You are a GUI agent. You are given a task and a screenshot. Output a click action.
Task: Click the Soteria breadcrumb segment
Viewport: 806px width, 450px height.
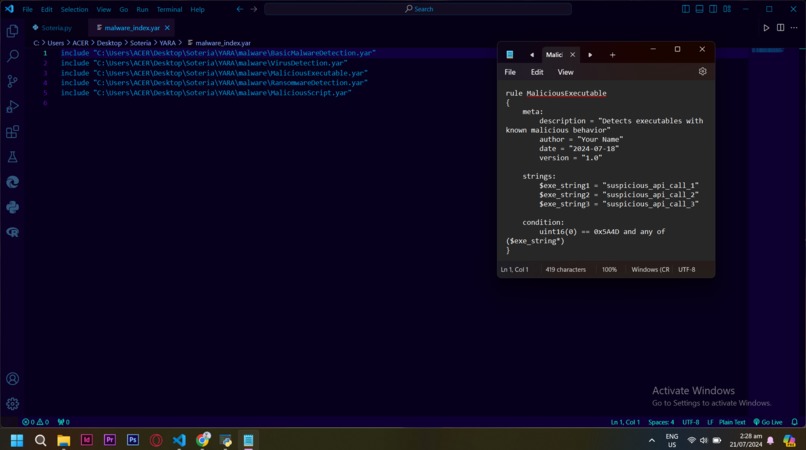point(140,43)
